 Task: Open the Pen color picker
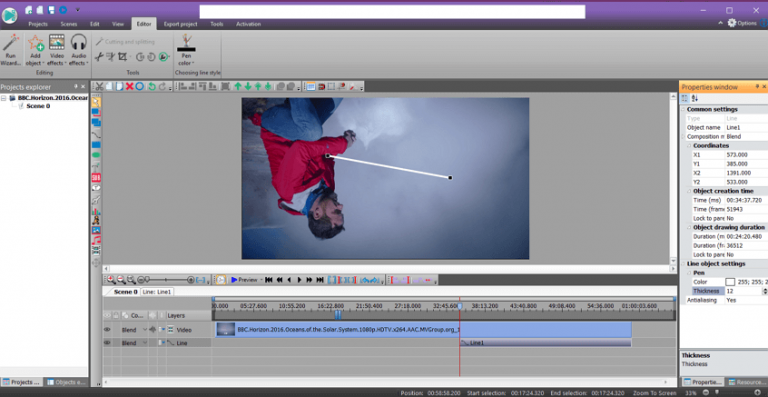pyautogui.click(x=186, y=49)
